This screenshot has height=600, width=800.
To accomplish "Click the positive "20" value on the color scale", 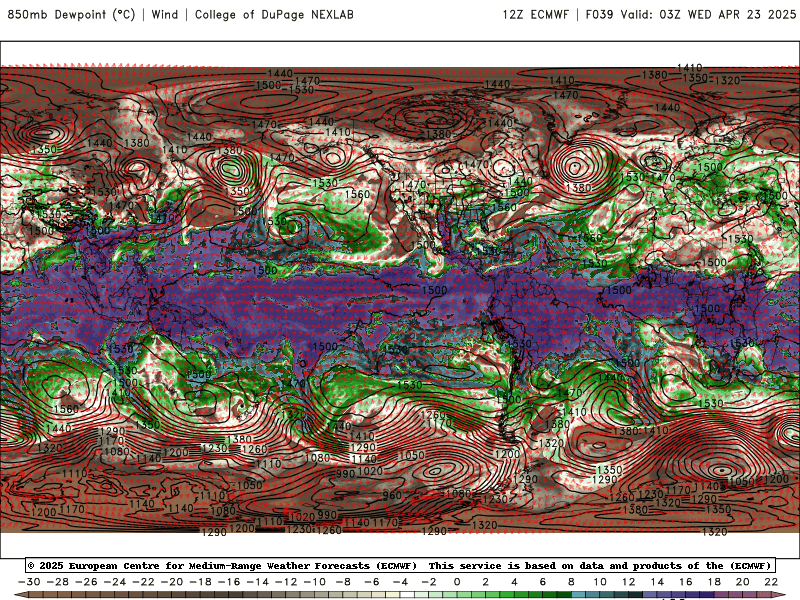I will click(743, 582).
